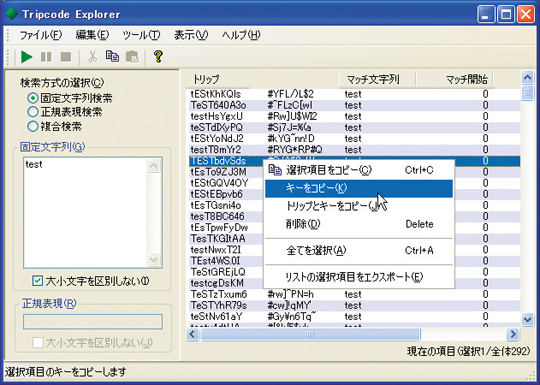Image resolution: width=540 pixels, height=385 pixels.
Task: Click down arrow of results vertical scrollbar
Action: click(527, 320)
